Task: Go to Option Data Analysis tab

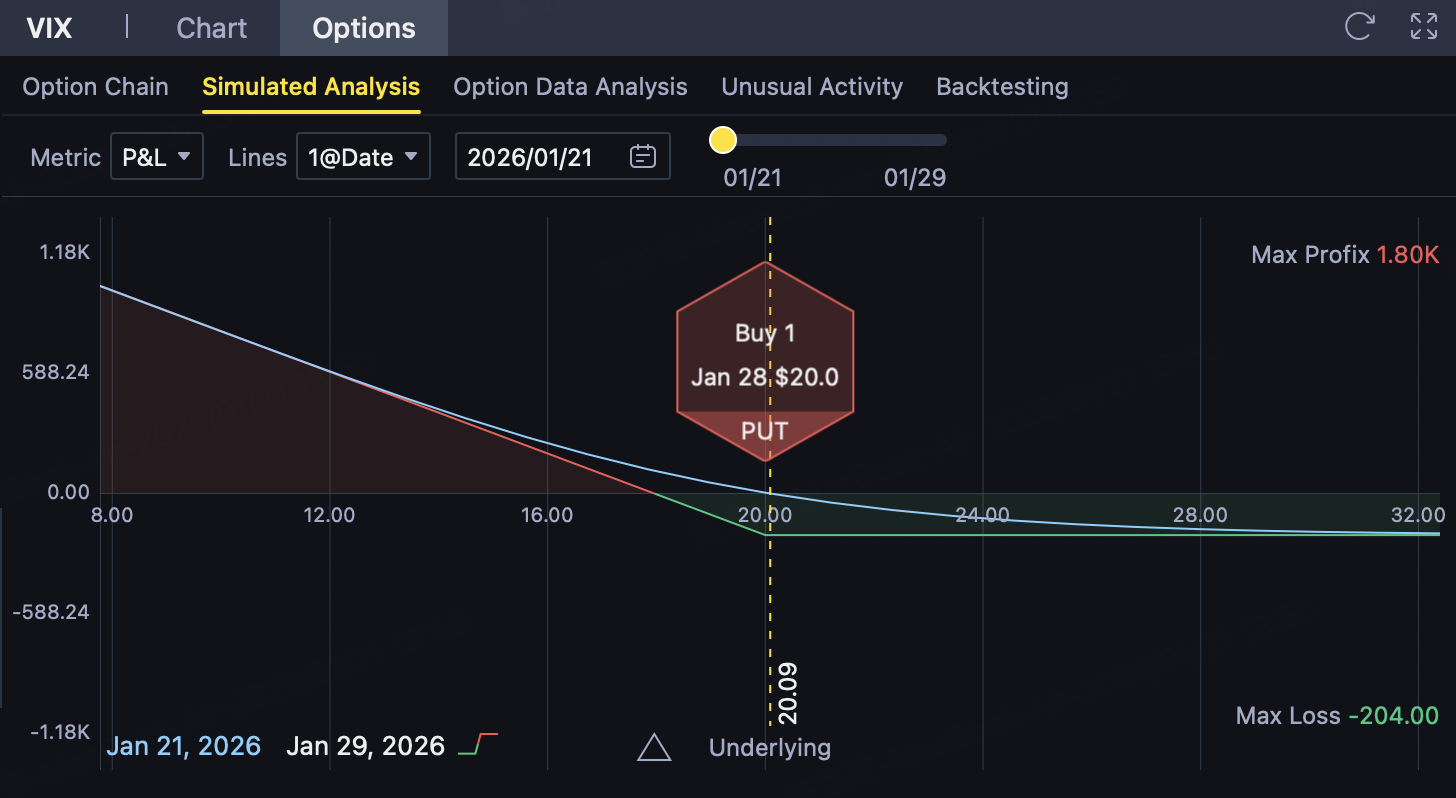Action: click(x=570, y=87)
